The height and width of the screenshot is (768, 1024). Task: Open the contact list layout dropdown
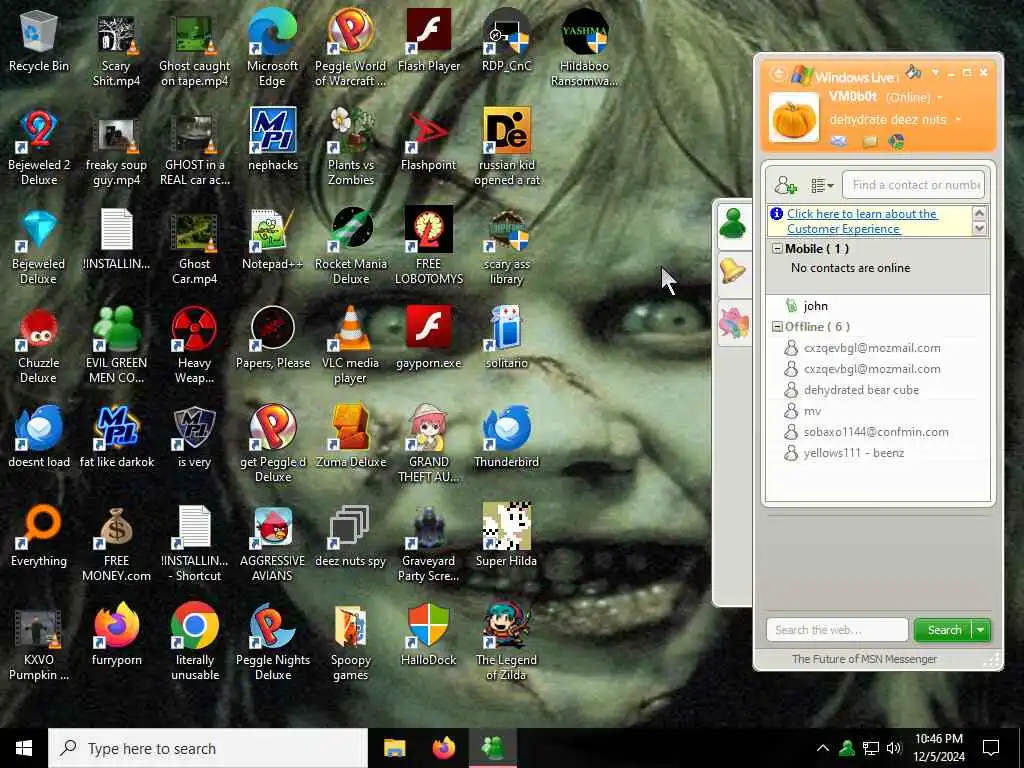[822, 186]
